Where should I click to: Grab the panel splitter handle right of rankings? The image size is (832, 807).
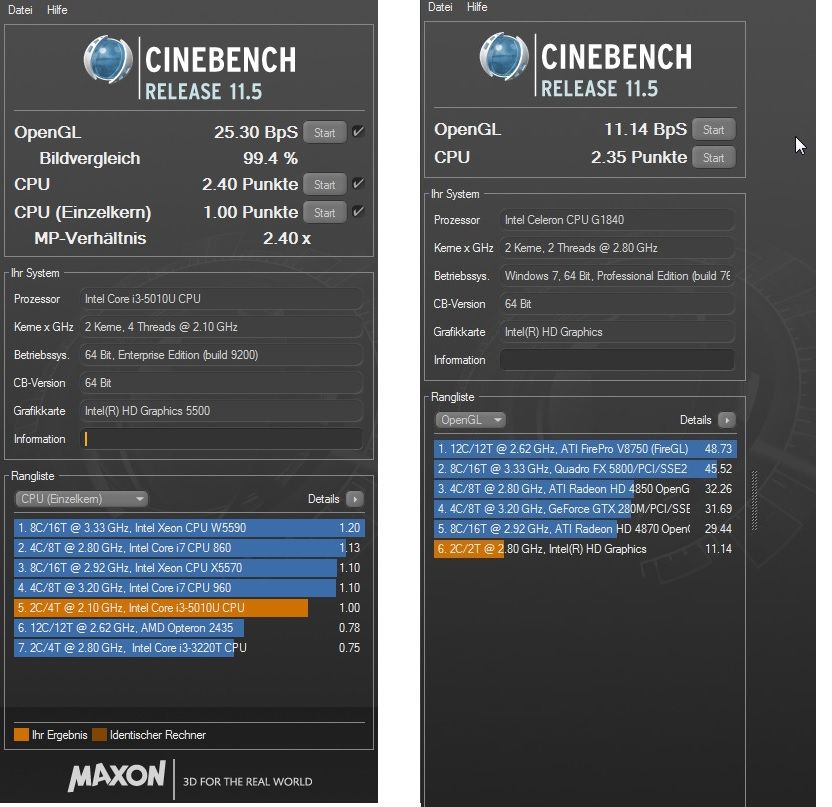tap(754, 500)
